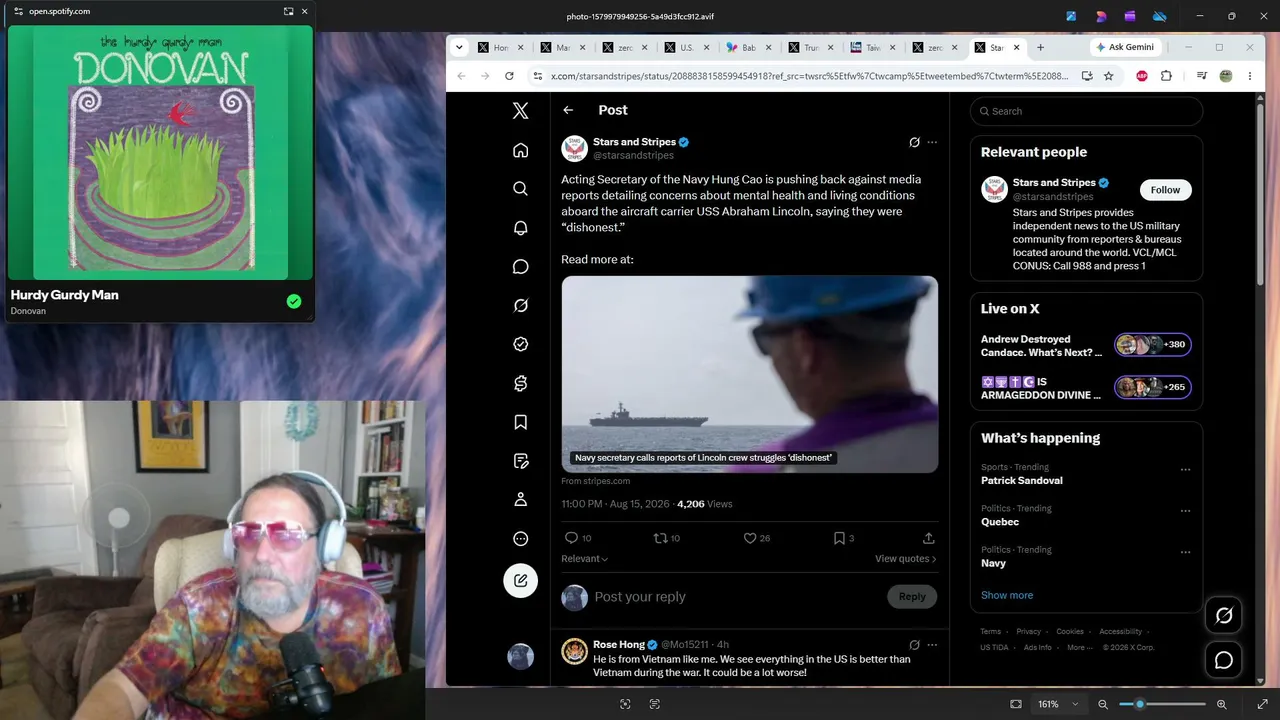The width and height of the screenshot is (1280, 720).
Task: Open Bookmarks in X sidebar
Action: click(520, 422)
